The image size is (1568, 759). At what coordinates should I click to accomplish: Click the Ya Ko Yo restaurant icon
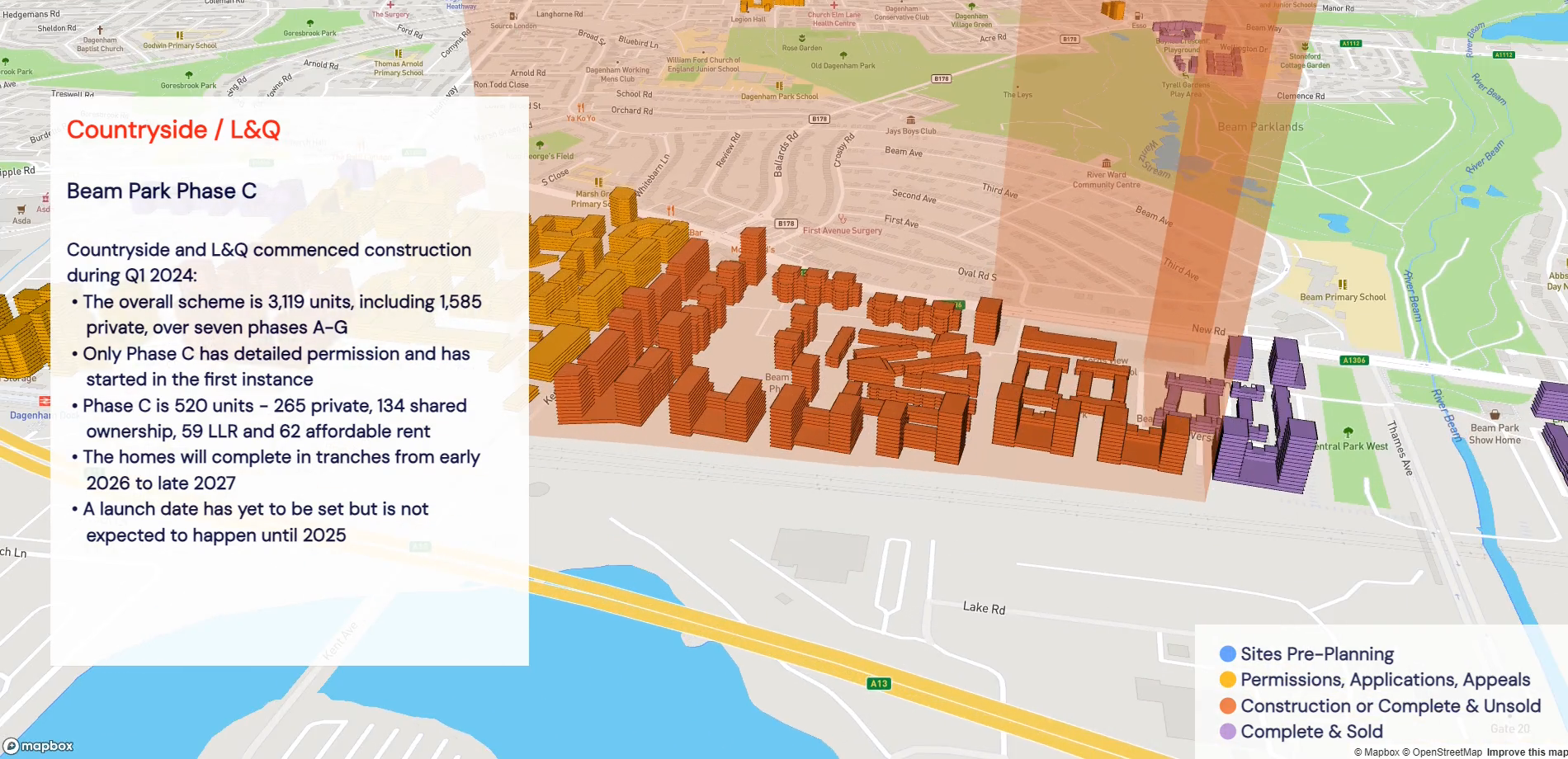[581, 107]
